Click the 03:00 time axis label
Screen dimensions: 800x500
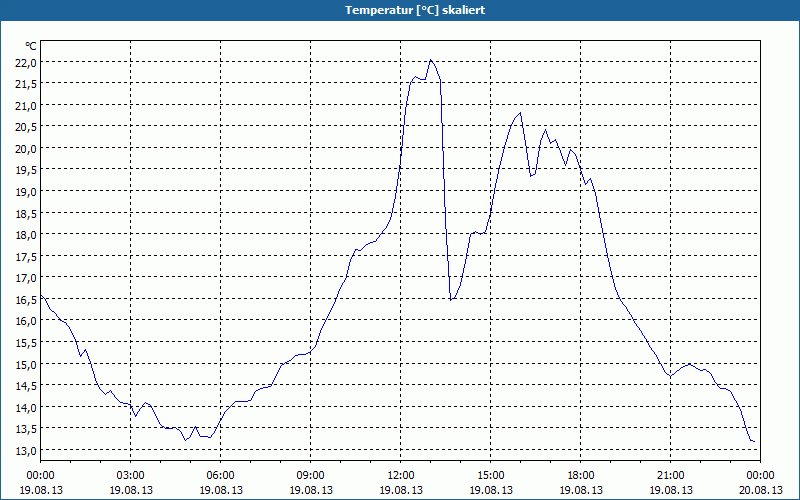(131, 476)
